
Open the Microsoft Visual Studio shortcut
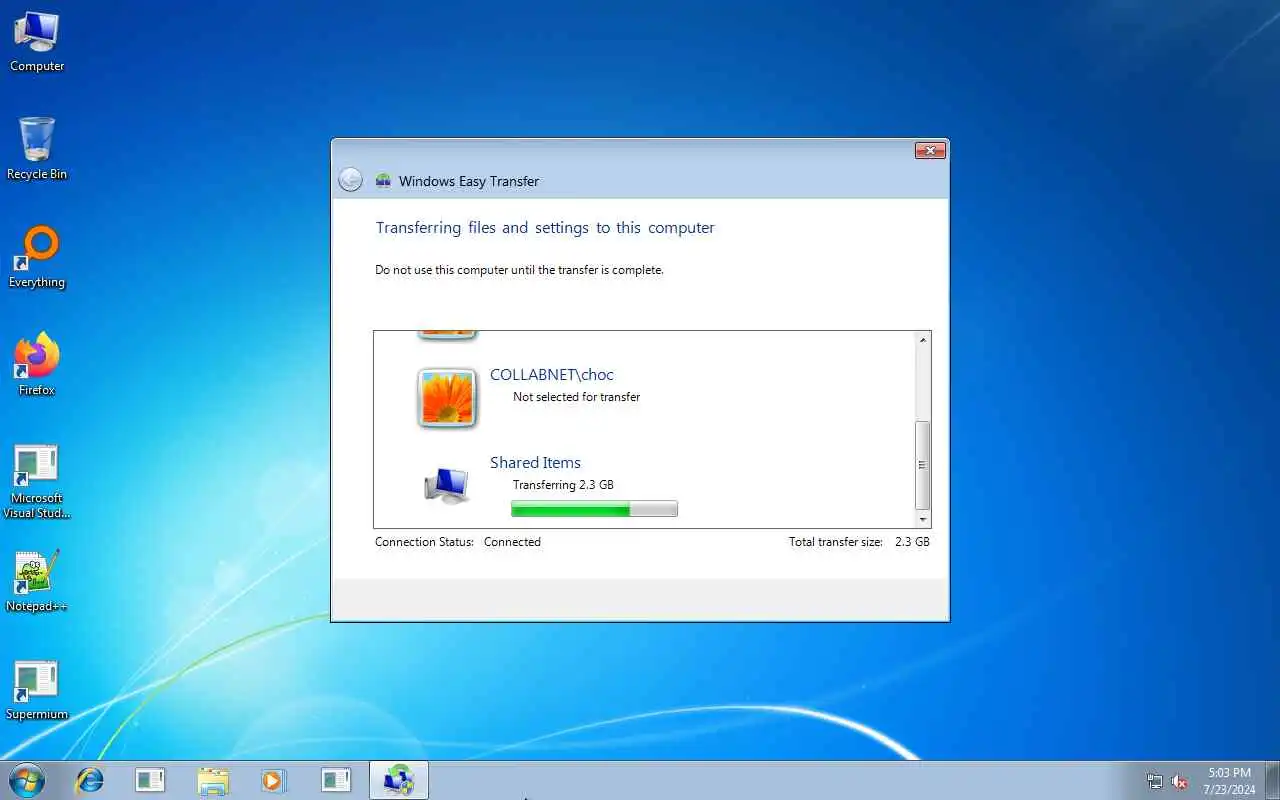[x=37, y=482]
